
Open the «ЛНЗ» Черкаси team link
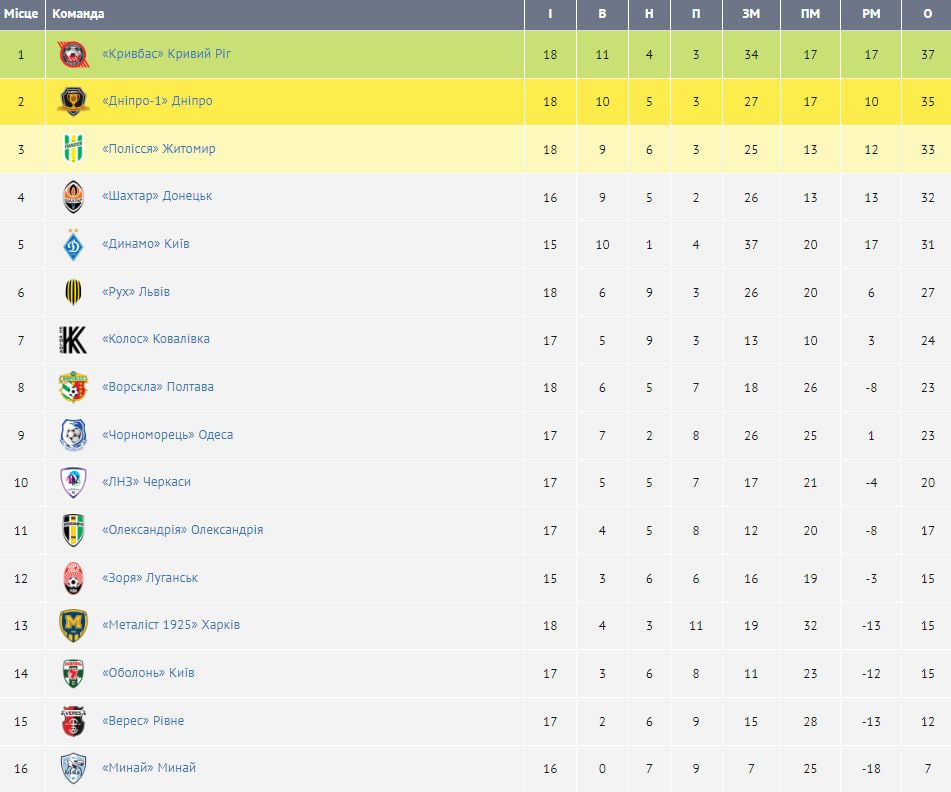point(146,482)
